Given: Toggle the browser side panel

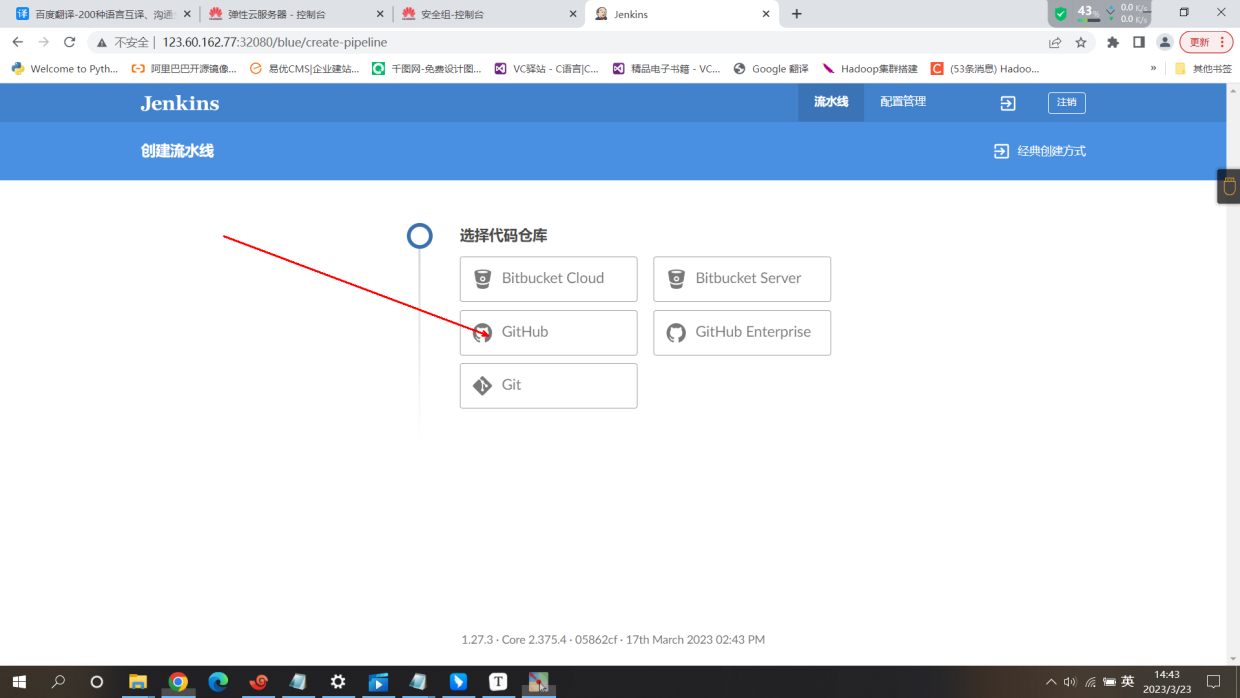Looking at the screenshot, I should [x=1139, y=42].
